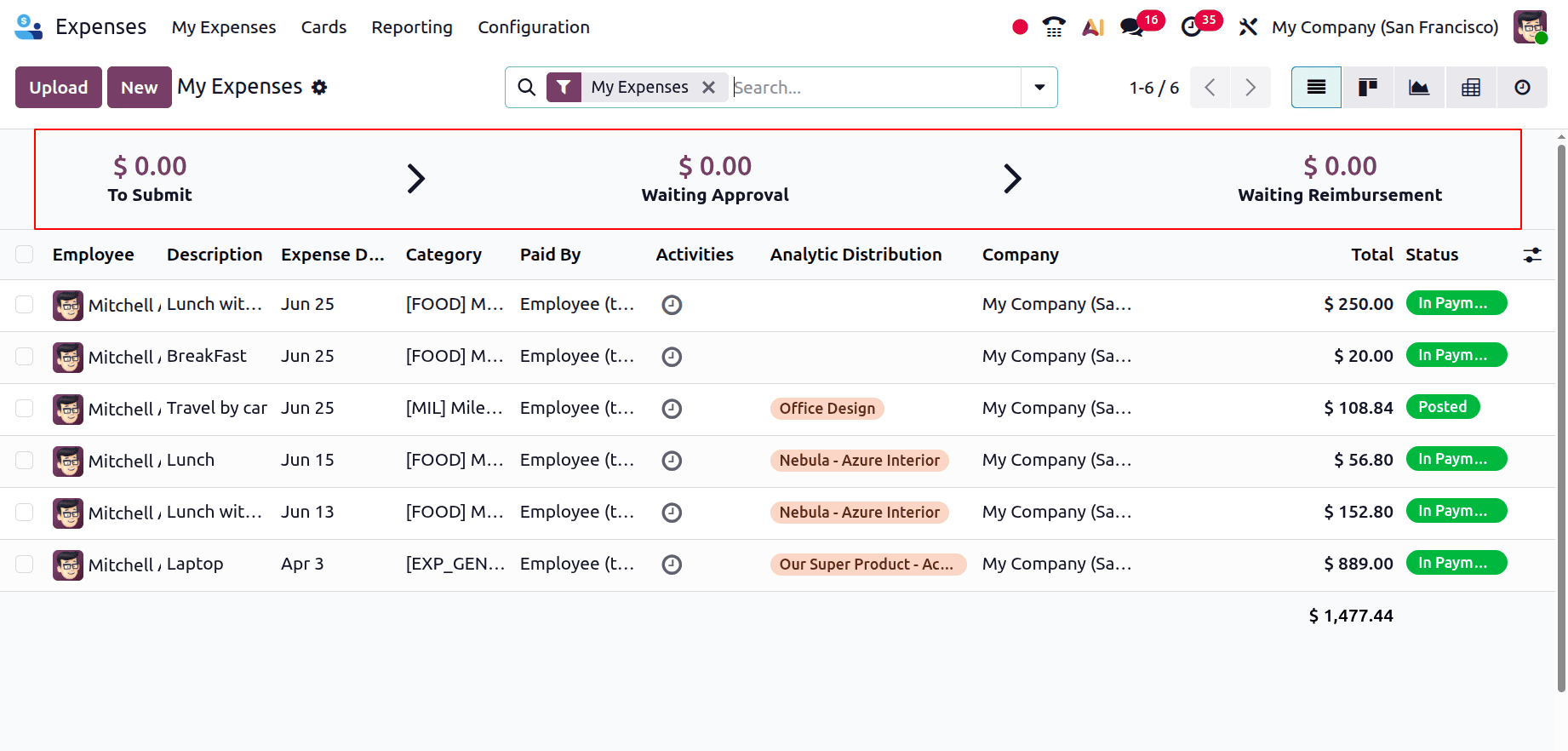Open the VoIP phone icon
The height and width of the screenshot is (751, 1568).
click(x=1054, y=27)
